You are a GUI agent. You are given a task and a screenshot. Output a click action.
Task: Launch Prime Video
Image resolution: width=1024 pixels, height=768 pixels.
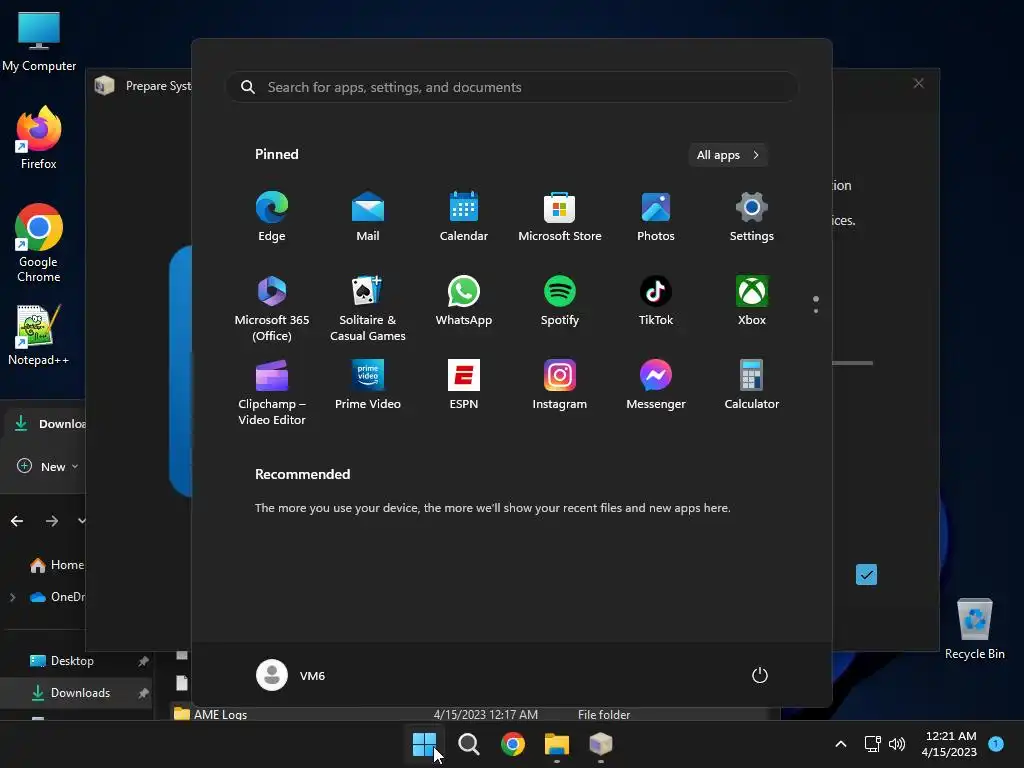368,385
